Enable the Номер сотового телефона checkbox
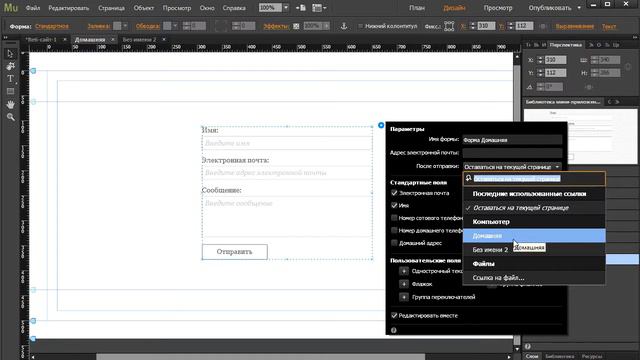 point(394,218)
